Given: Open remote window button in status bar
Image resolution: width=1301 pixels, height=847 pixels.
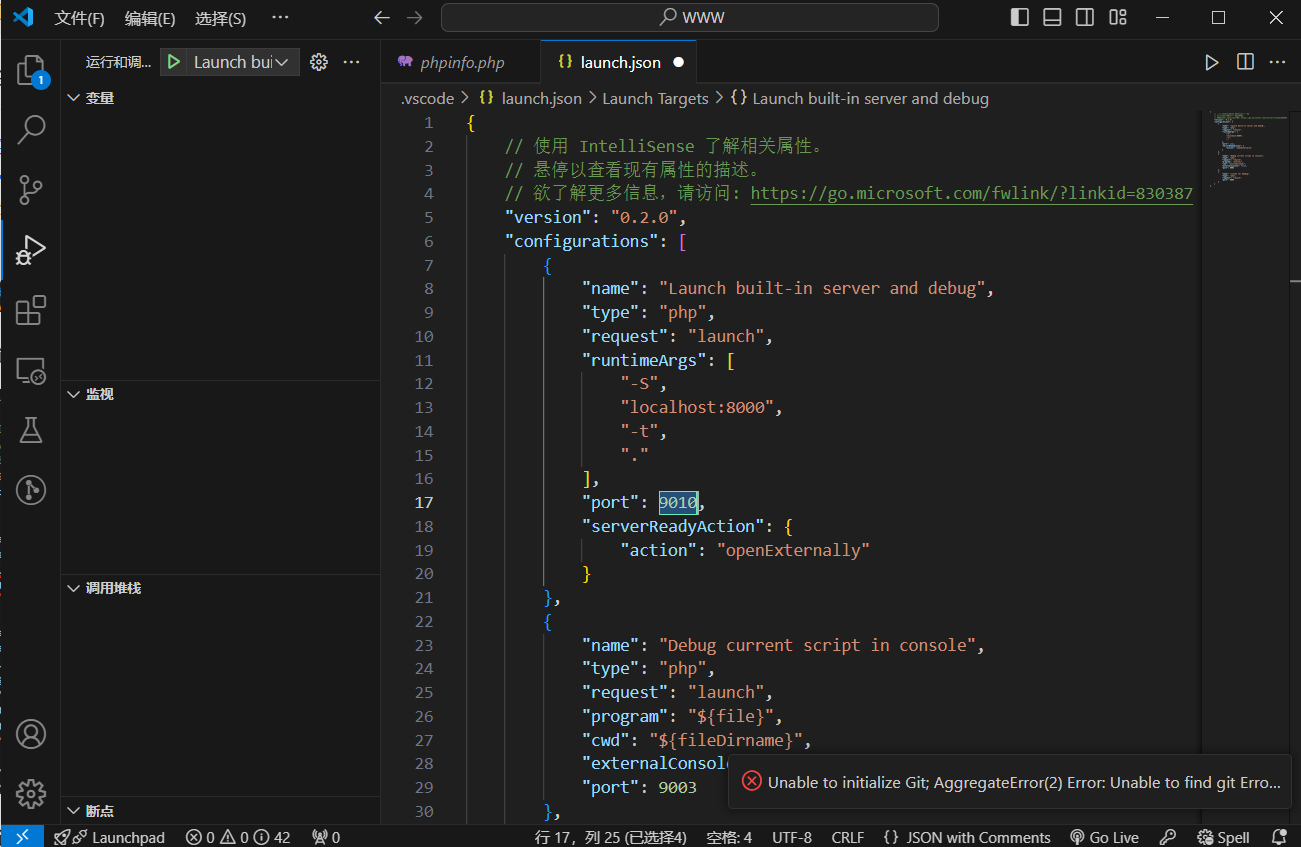Looking at the screenshot, I should pos(22,837).
